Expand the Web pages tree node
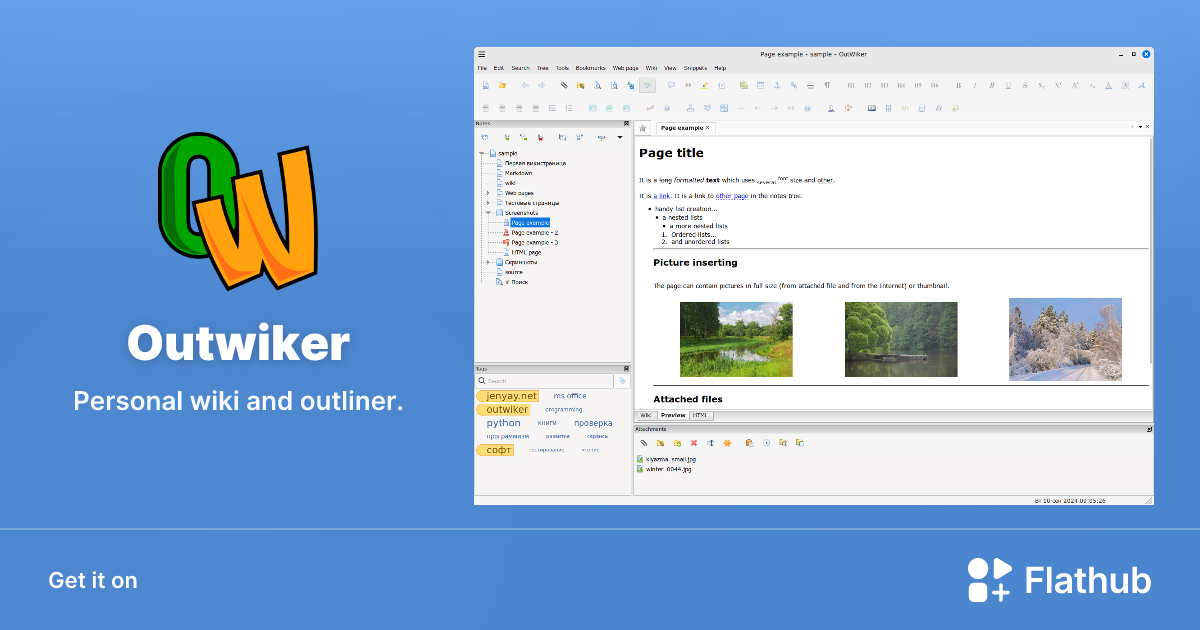This screenshot has width=1200, height=630. coord(487,193)
